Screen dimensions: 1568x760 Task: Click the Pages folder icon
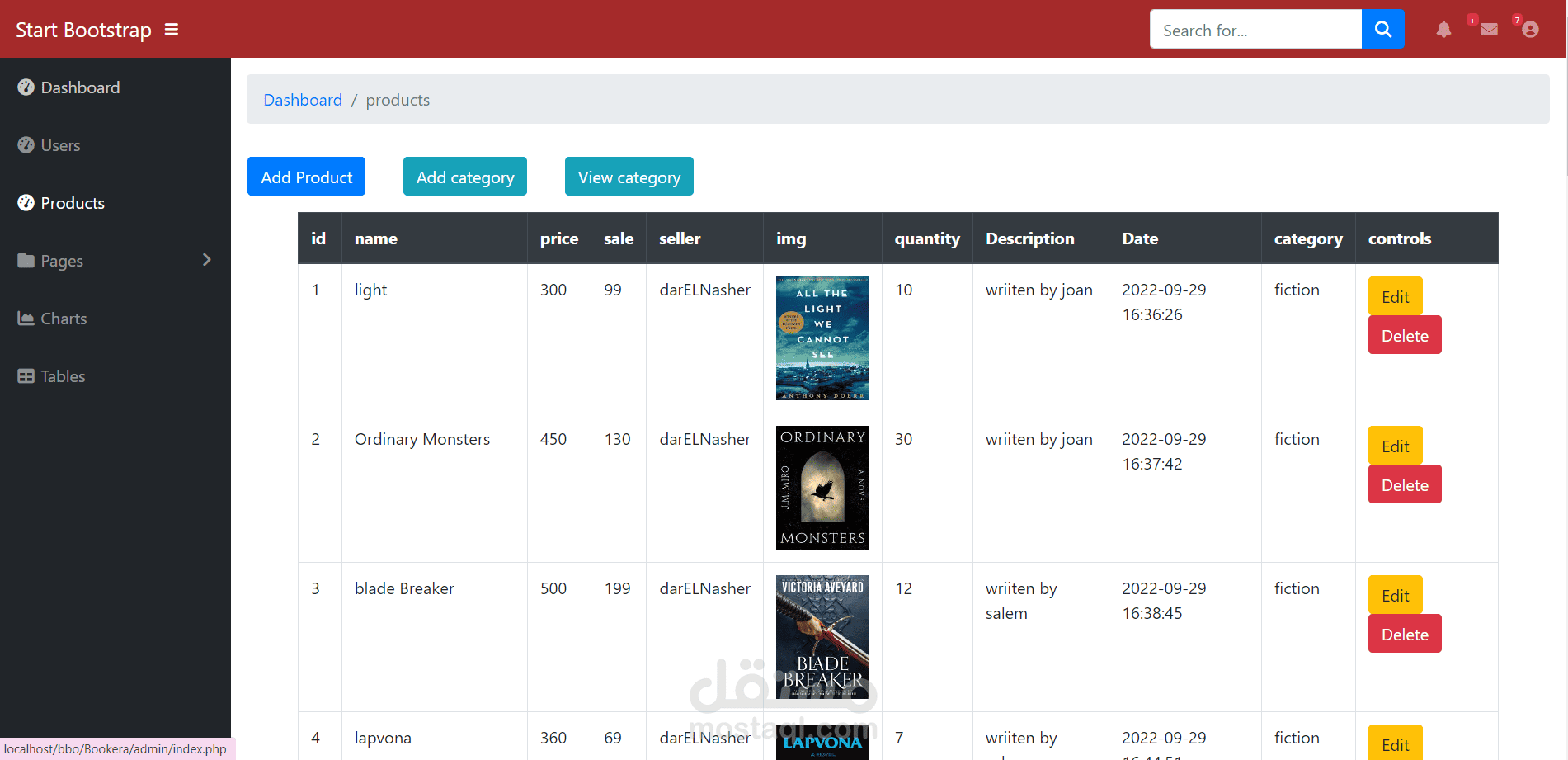click(26, 260)
